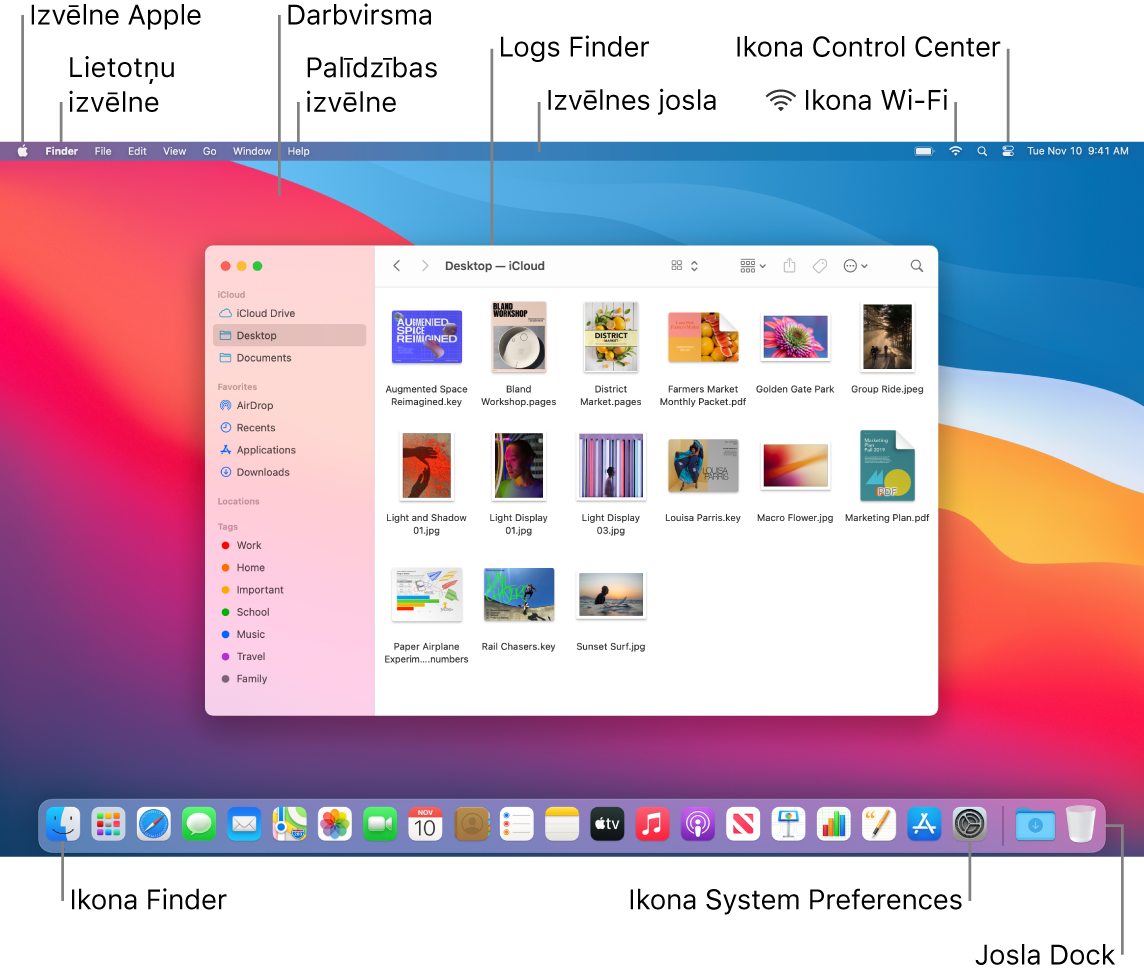The width and height of the screenshot is (1144, 971).
Task: Open the grouping options dropdown in the toolbar
Action: coord(751,265)
